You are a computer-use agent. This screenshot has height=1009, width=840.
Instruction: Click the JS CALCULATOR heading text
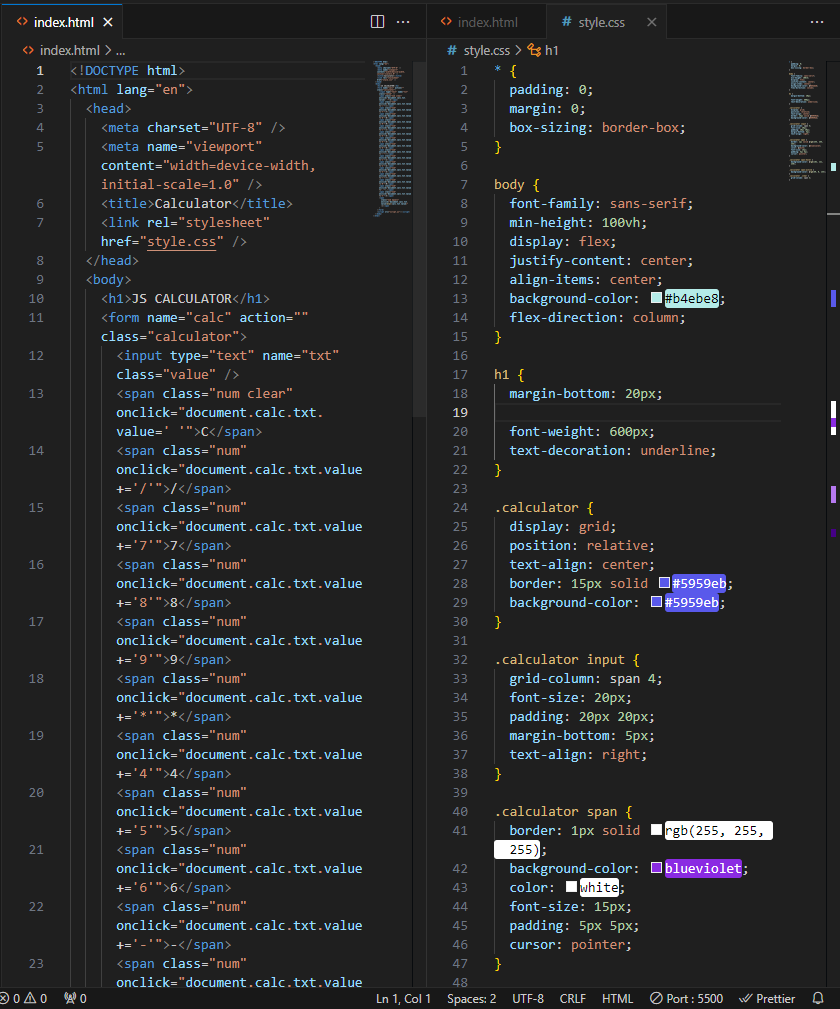coord(182,299)
